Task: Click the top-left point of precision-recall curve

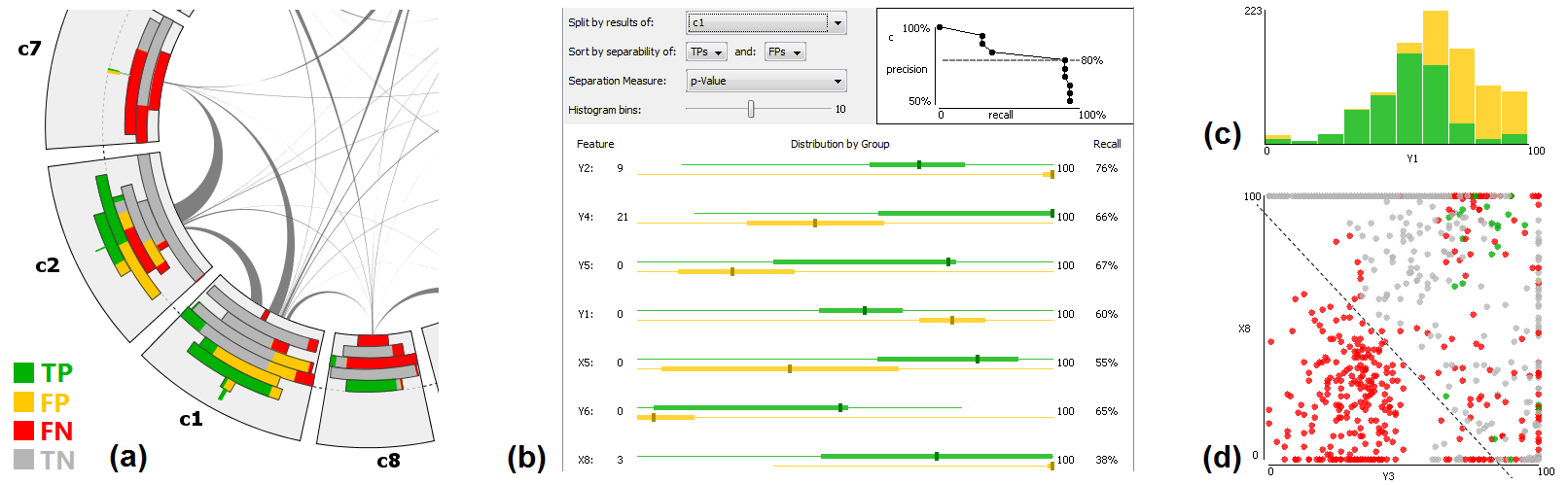Action: (x=939, y=28)
